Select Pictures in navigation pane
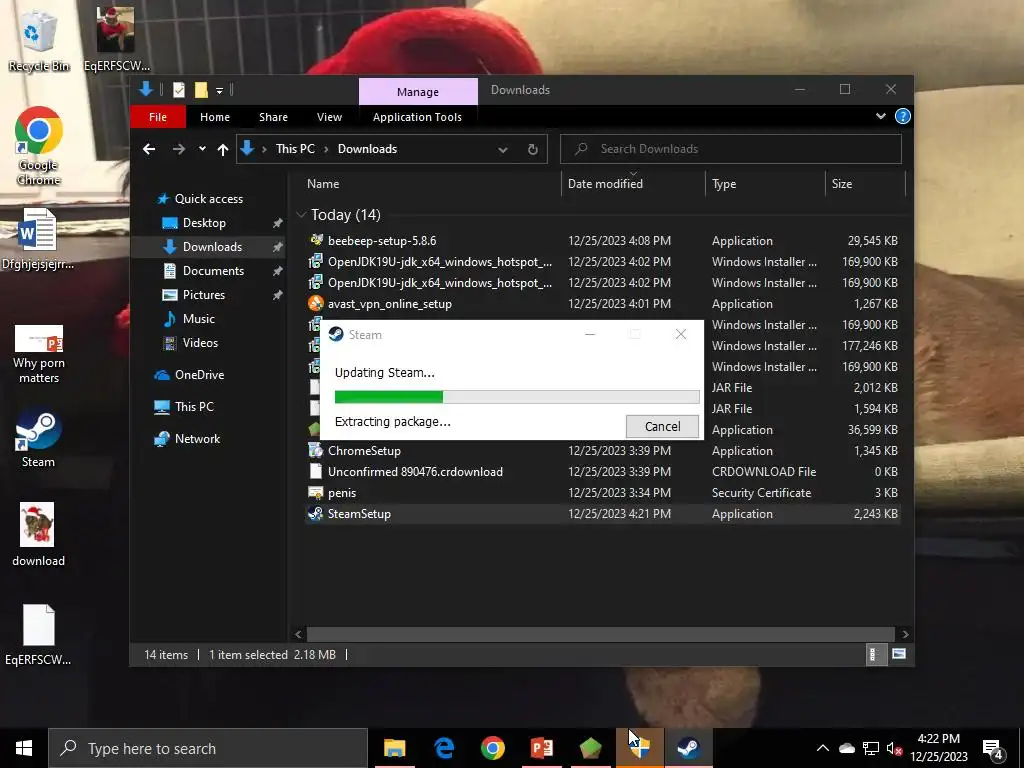 [203, 295]
